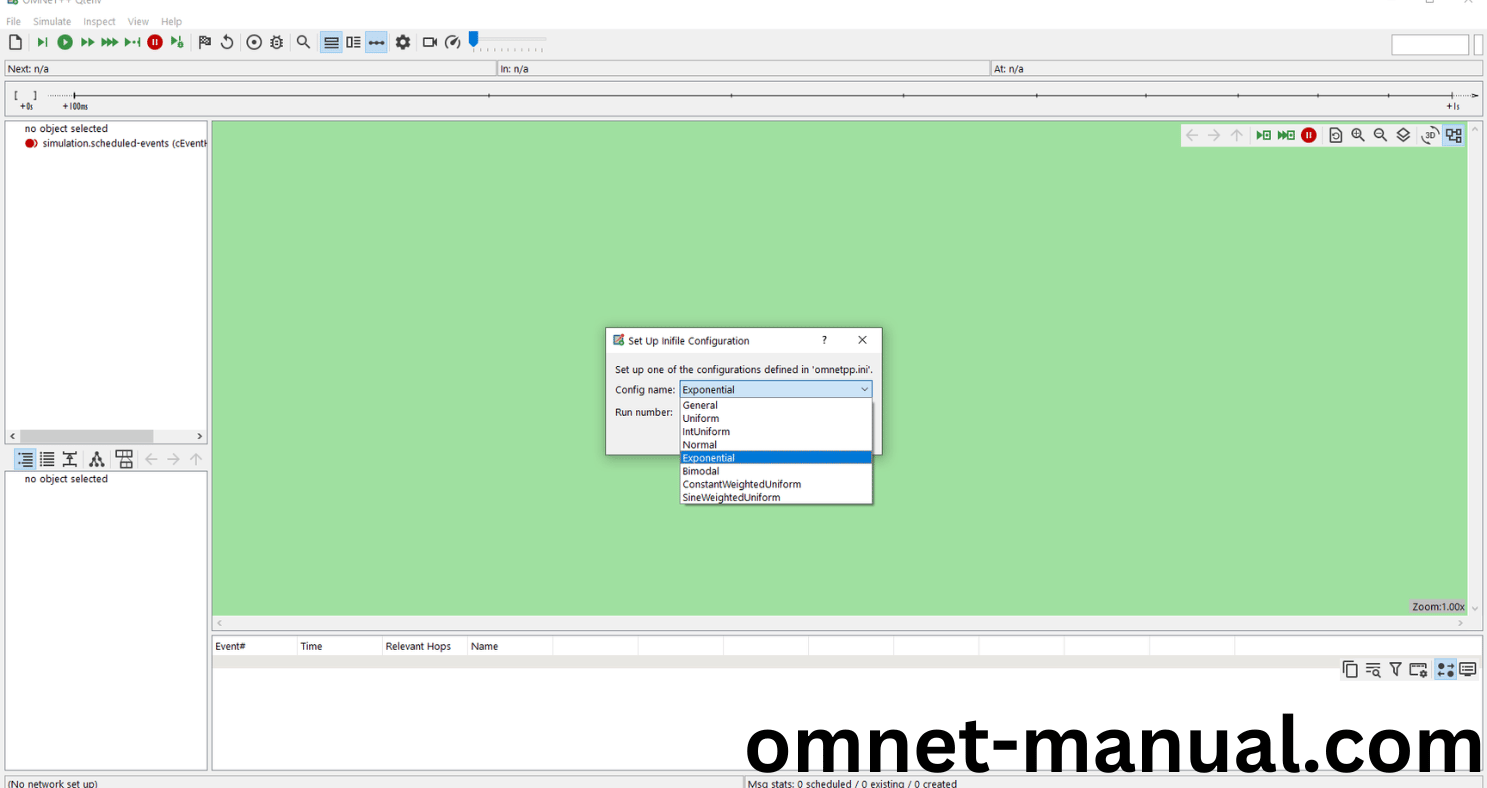
Task: Click zoom in icon on canvas toolbar
Action: [x=1358, y=135]
